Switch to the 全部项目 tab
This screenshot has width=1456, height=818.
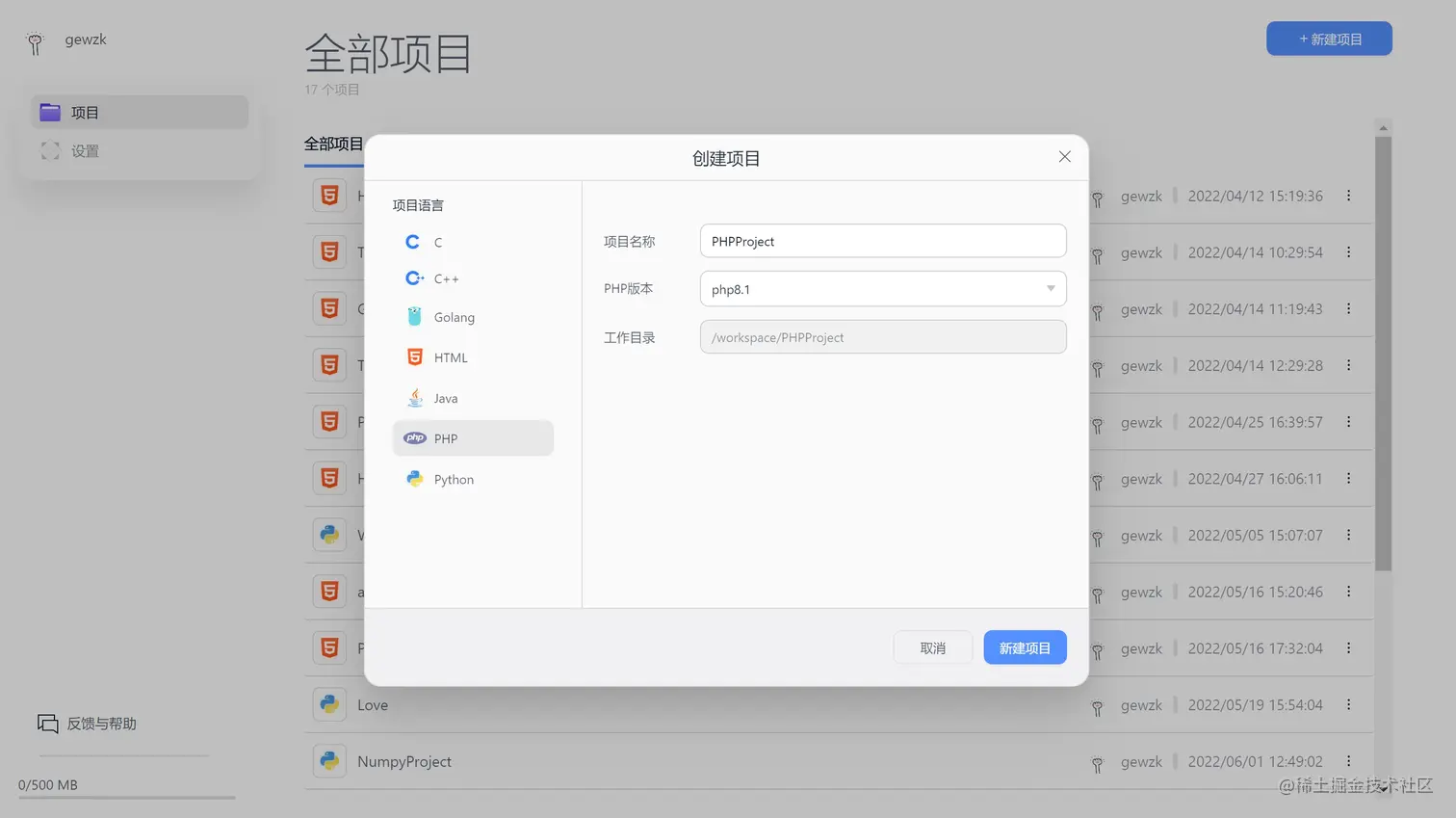point(333,145)
